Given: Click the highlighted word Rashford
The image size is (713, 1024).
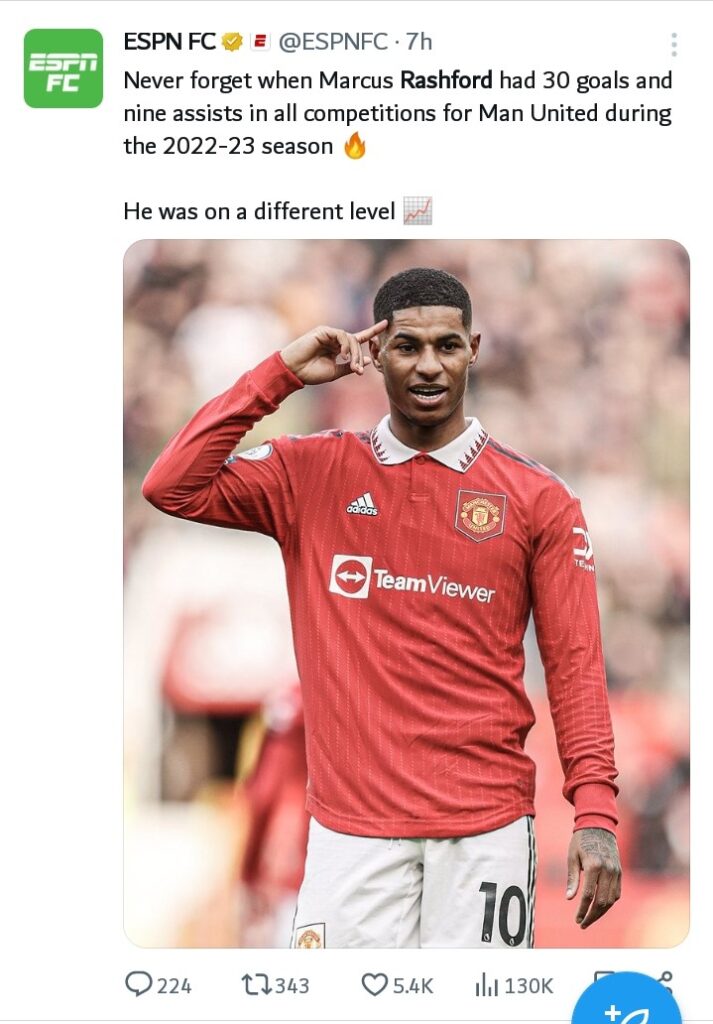Looking at the screenshot, I should click(446, 80).
